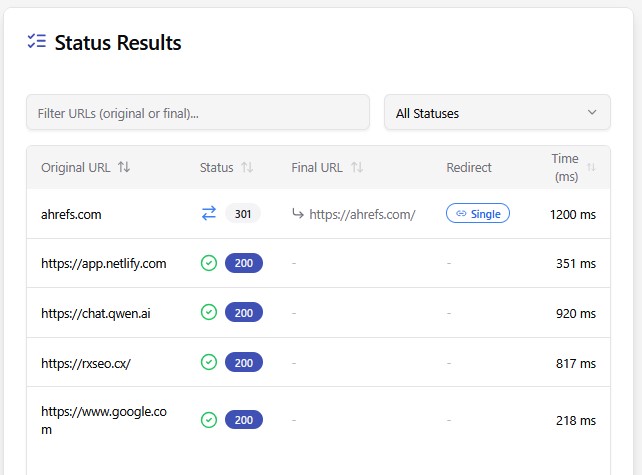Click the 200 badge in the rxseo.cx row
The image size is (642, 475).
(x=244, y=362)
